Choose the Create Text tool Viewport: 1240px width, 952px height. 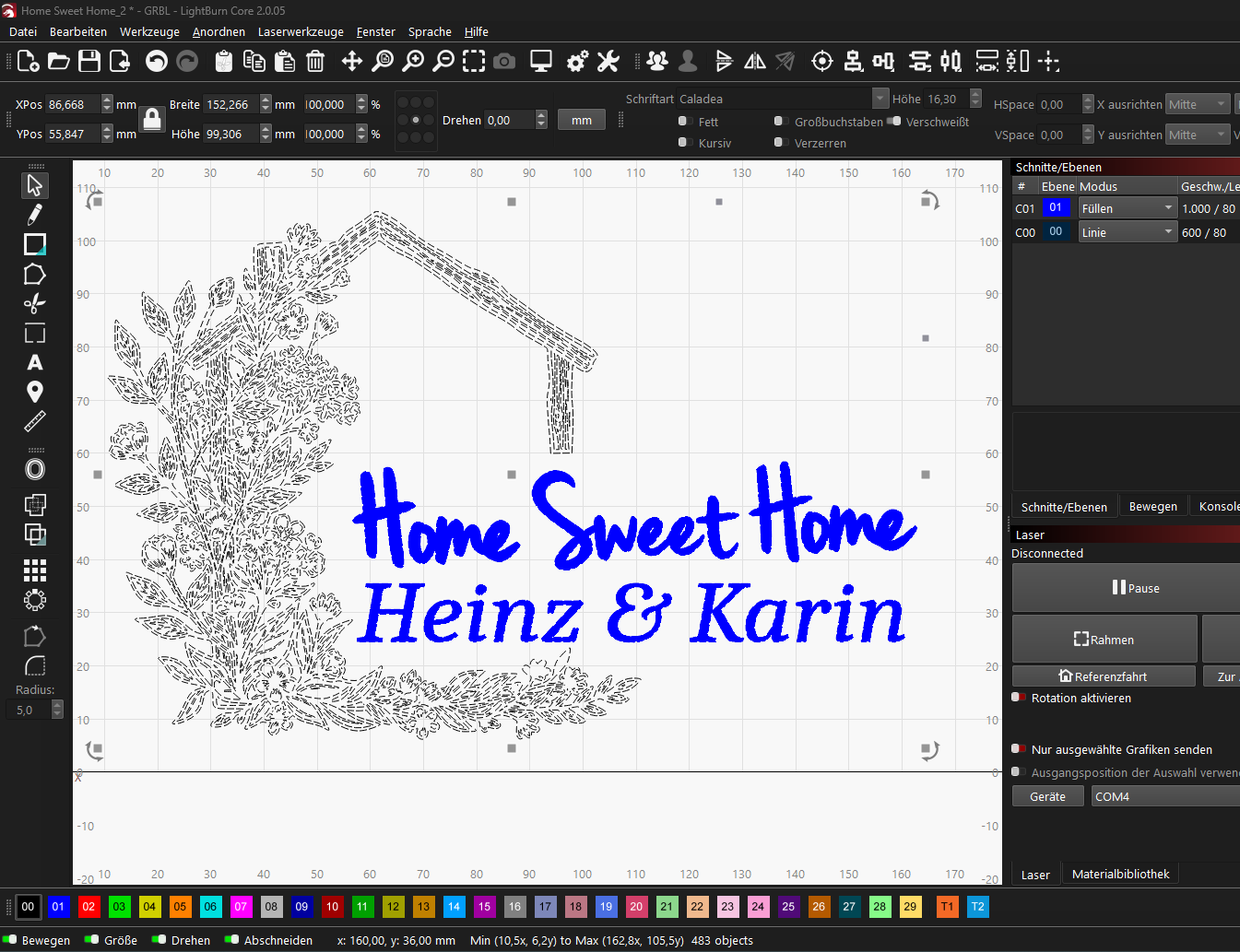(x=35, y=362)
